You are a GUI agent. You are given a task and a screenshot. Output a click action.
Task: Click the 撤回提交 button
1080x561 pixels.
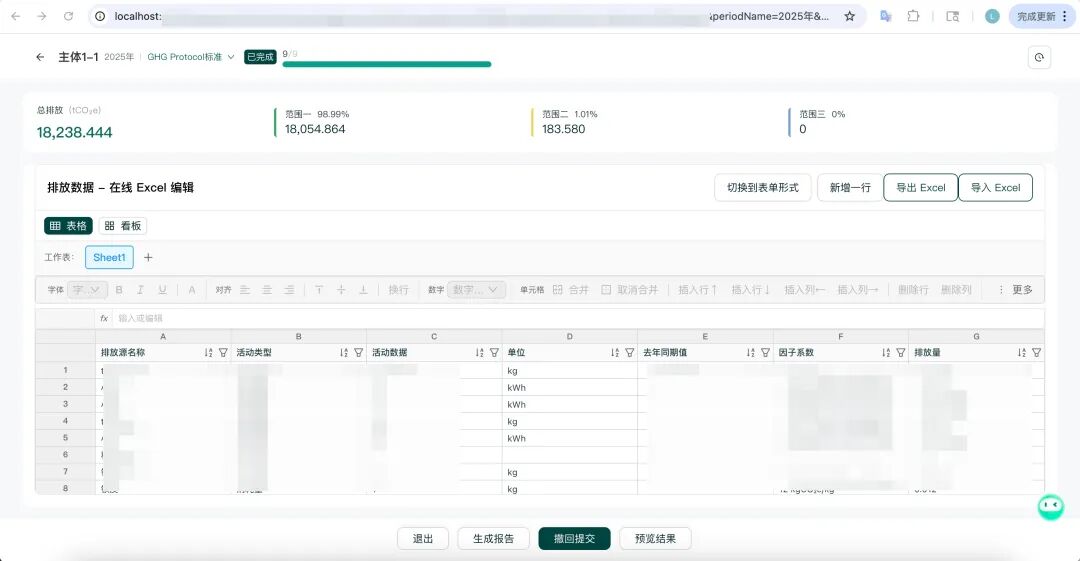574,538
